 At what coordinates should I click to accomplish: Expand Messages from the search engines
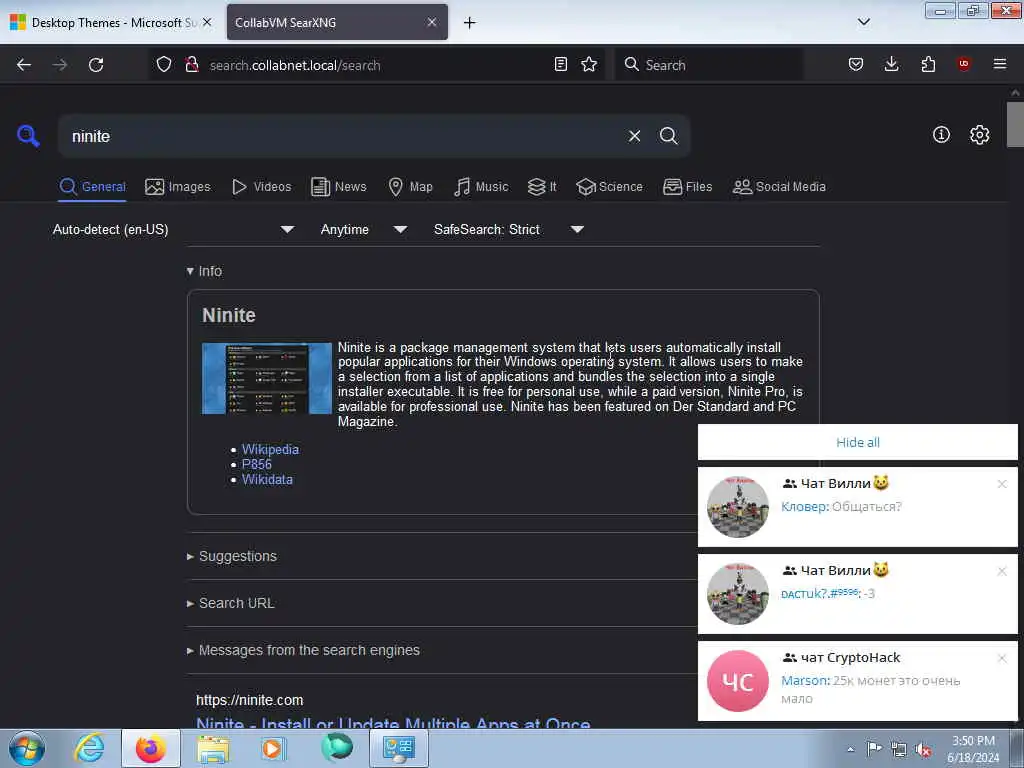coord(303,650)
